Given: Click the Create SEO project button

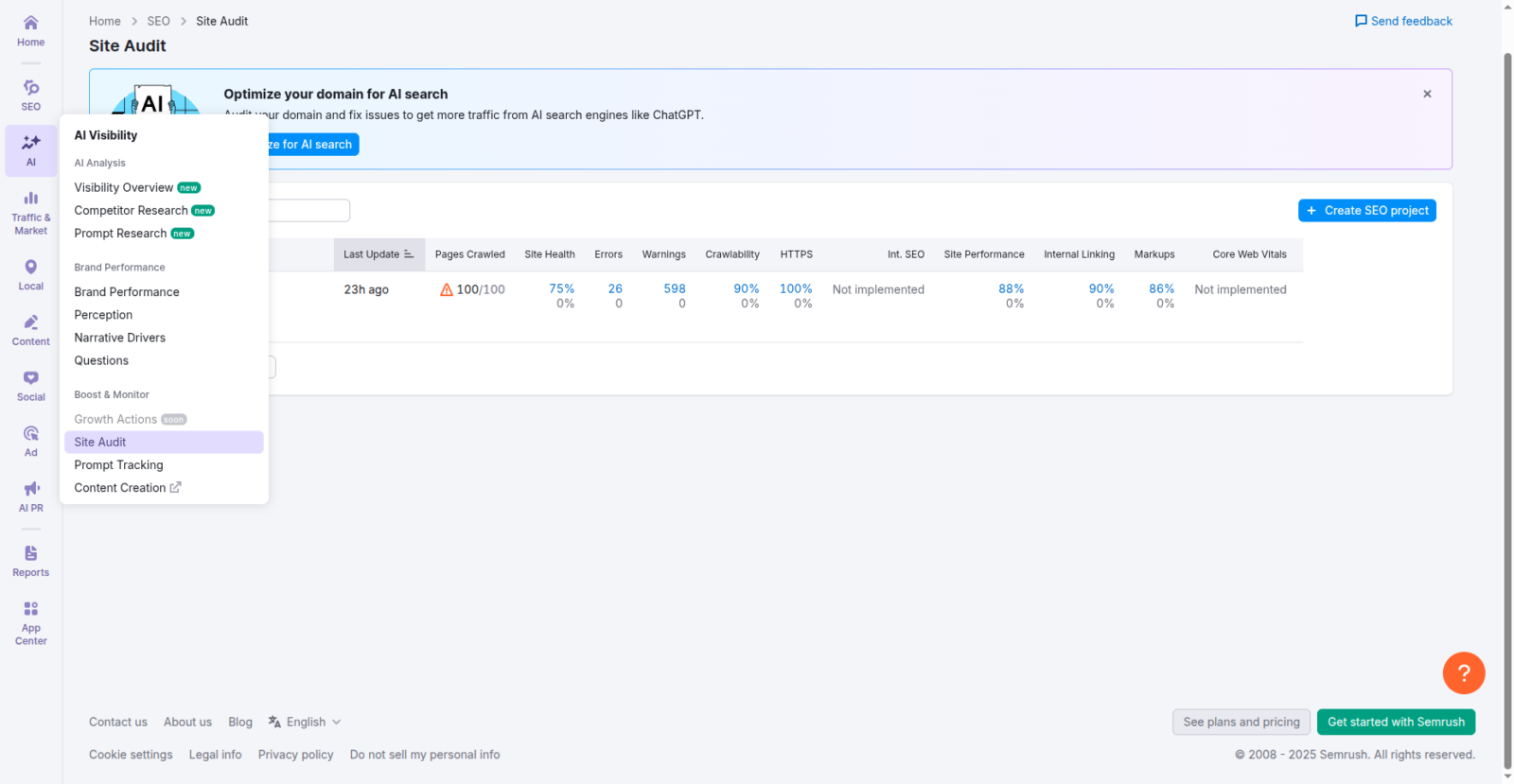Looking at the screenshot, I should point(1366,211).
